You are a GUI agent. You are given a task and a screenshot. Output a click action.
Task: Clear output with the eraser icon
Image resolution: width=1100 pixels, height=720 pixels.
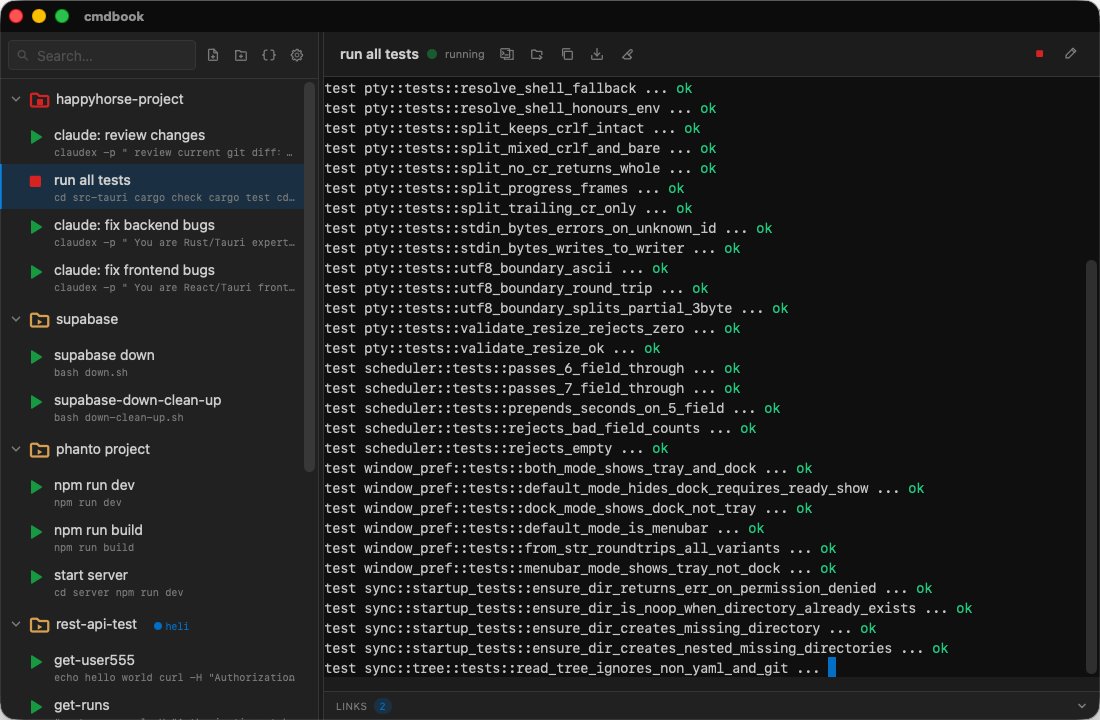pos(627,54)
